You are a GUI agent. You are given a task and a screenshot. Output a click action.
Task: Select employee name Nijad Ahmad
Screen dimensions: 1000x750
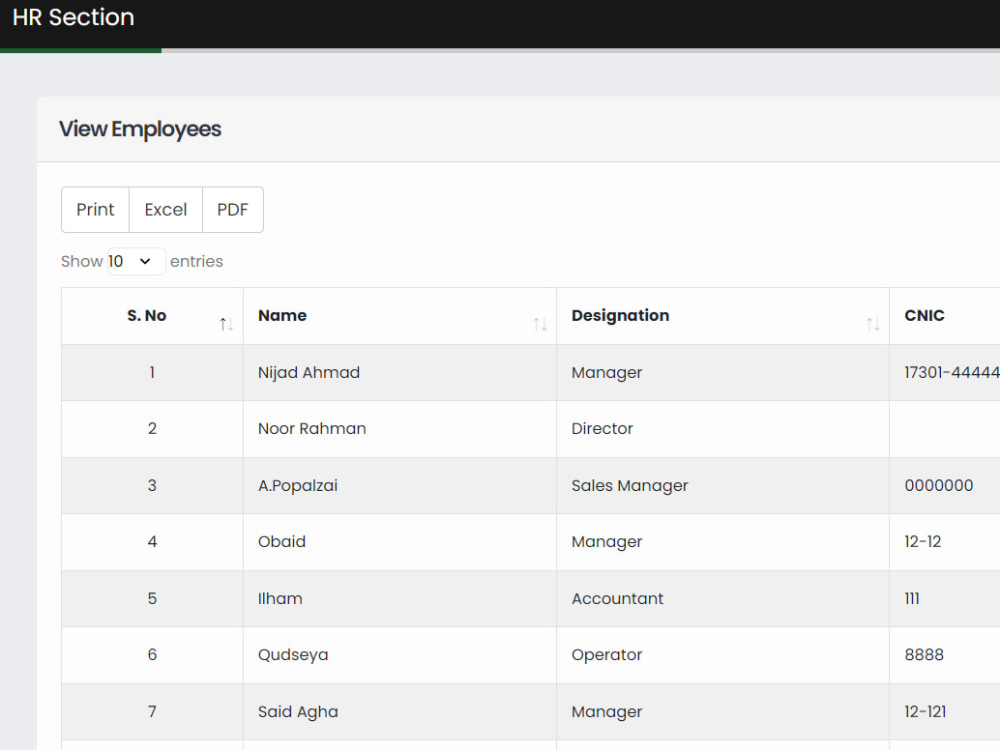(x=309, y=372)
